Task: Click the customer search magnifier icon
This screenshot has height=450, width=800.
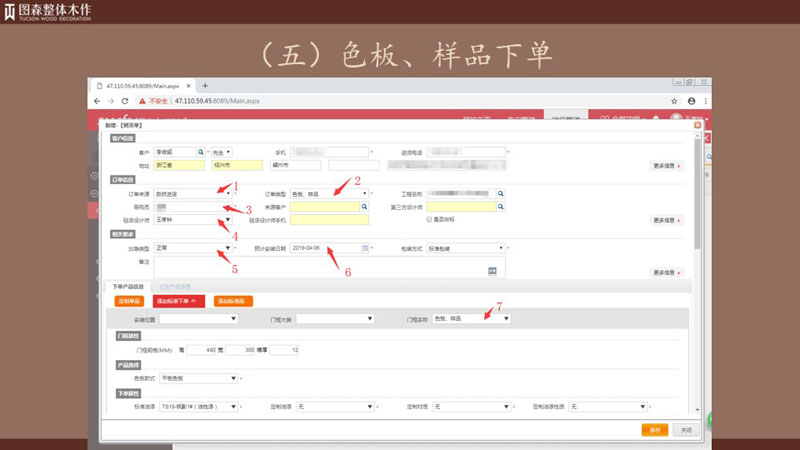Action: (x=200, y=152)
